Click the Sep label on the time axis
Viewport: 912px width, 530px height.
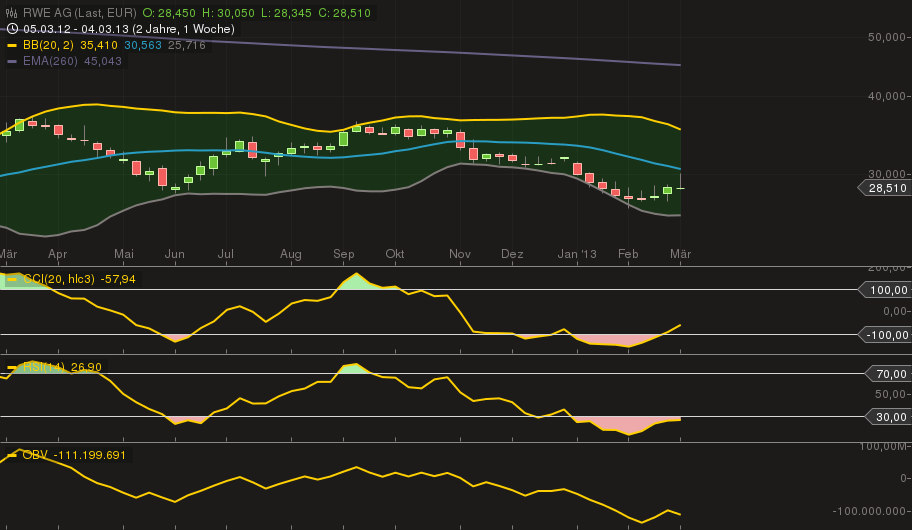tap(344, 254)
